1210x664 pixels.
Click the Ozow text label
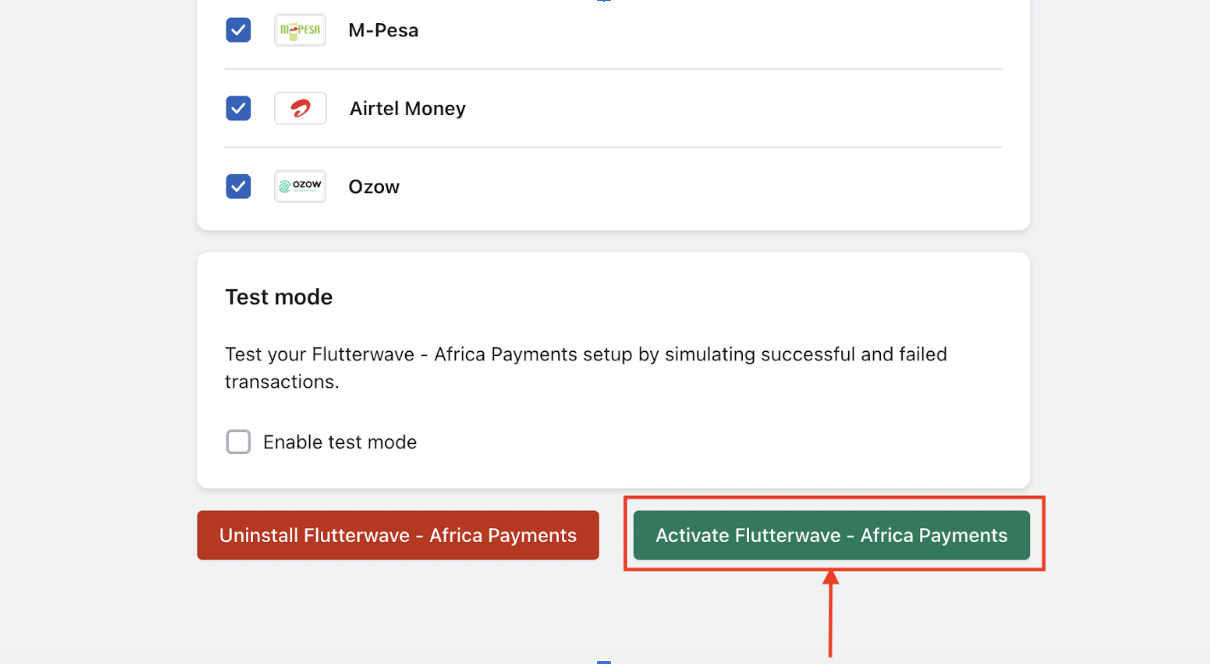click(374, 186)
